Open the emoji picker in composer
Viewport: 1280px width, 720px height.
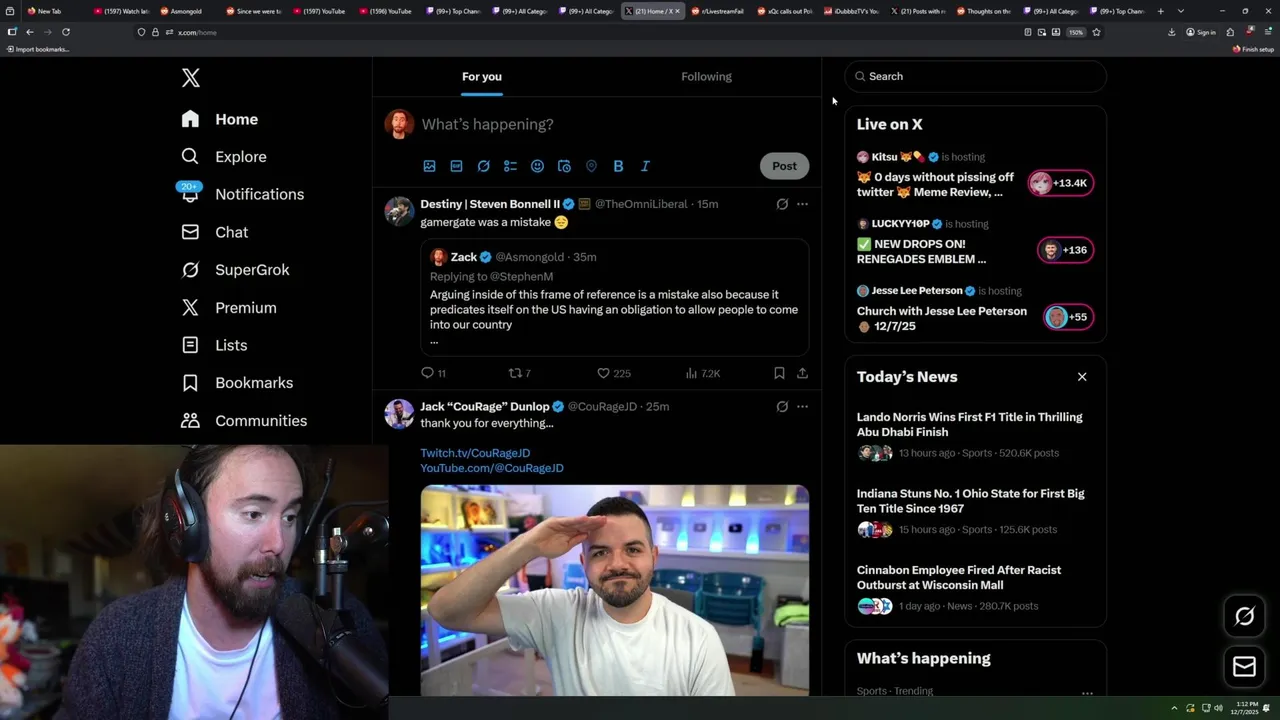(x=537, y=166)
